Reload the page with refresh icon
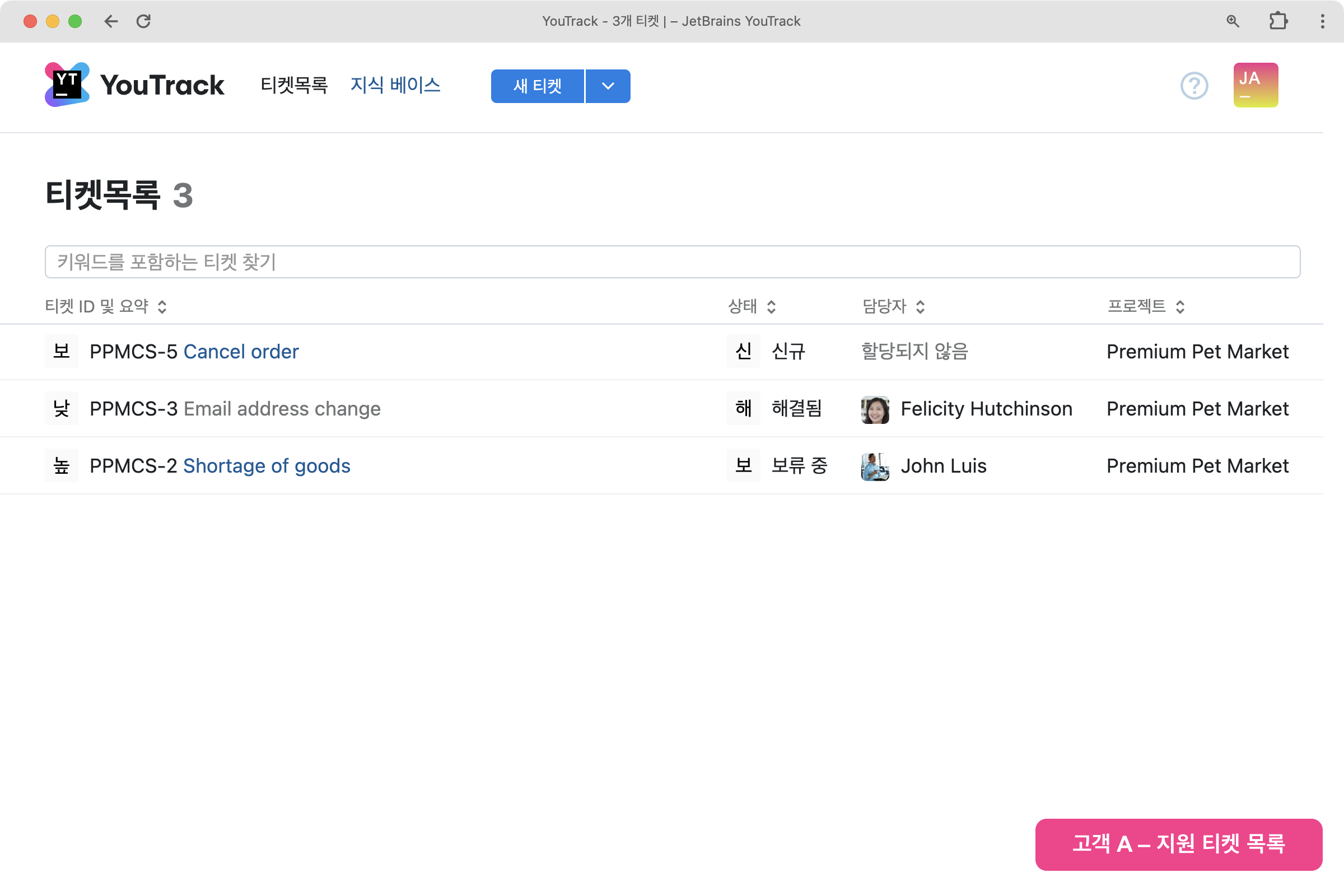Screen dimensions: 1344x896 (143, 21)
